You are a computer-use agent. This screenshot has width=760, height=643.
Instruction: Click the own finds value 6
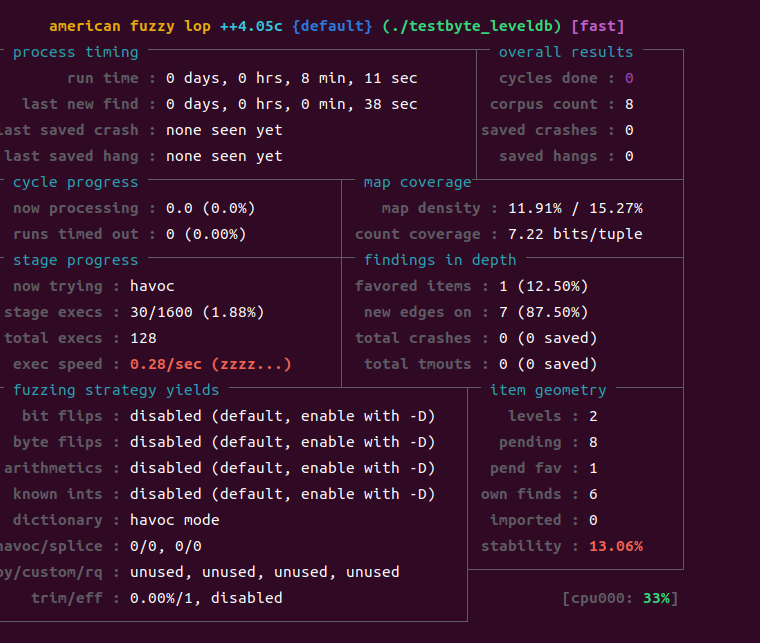593,494
